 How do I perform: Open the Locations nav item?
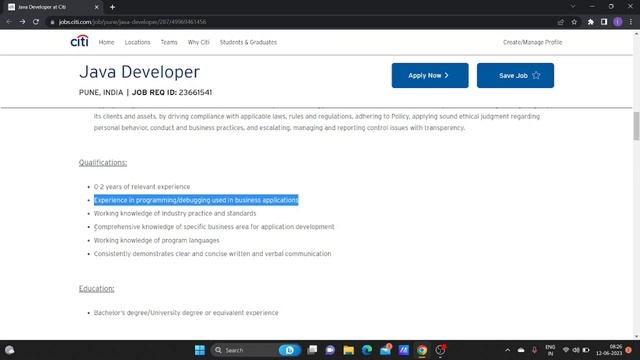point(138,42)
